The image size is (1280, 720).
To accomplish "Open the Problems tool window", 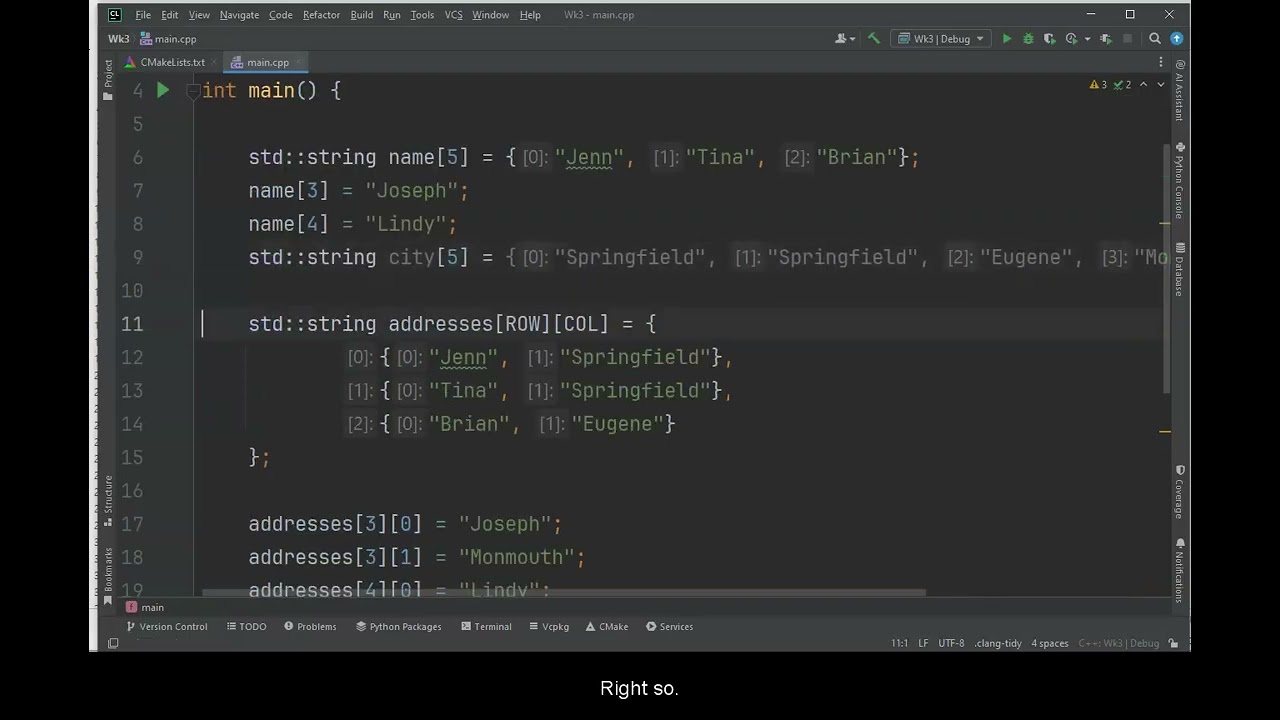I will click(310, 627).
